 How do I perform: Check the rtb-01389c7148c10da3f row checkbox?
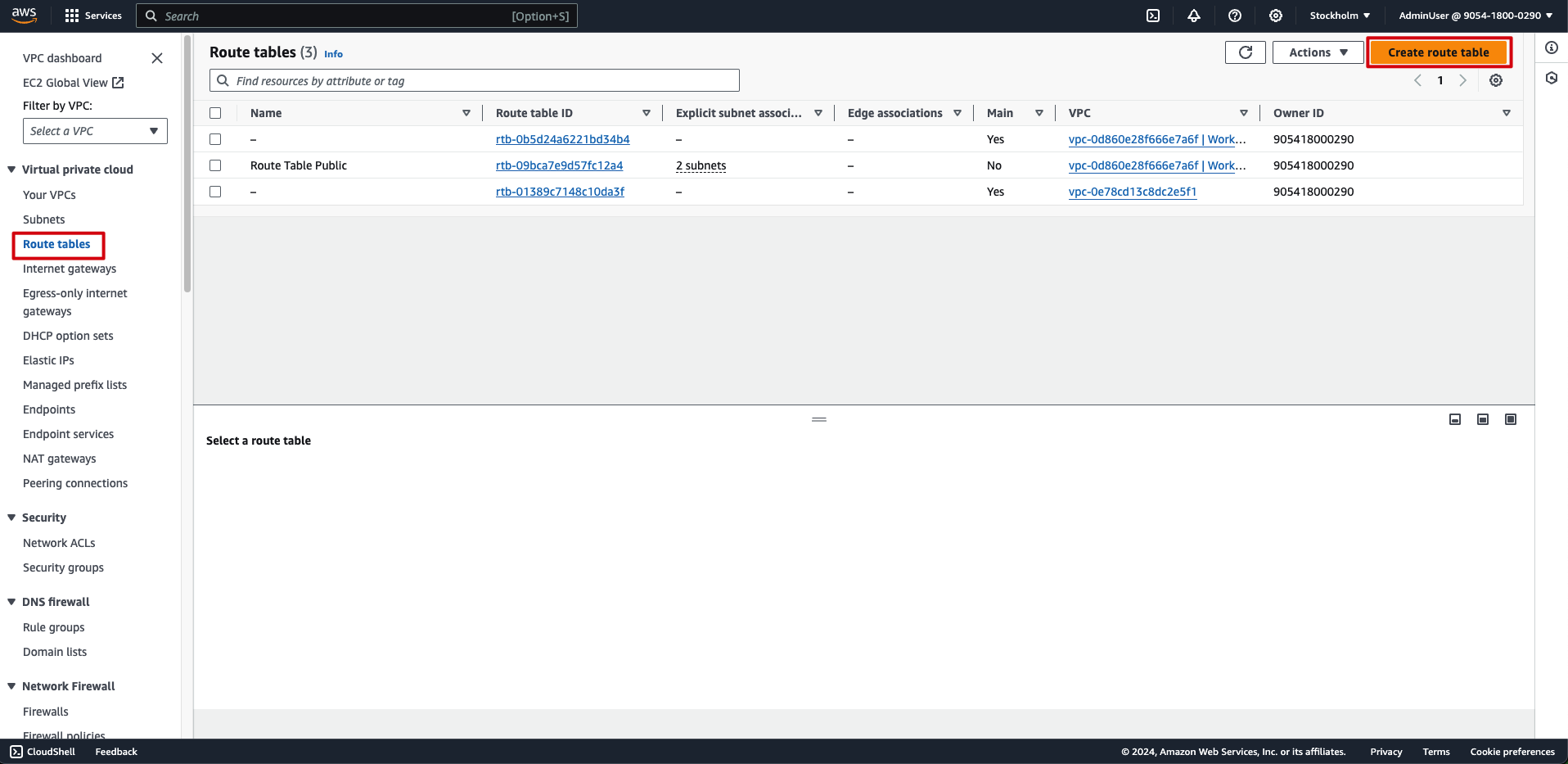pyautogui.click(x=215, y=192)
